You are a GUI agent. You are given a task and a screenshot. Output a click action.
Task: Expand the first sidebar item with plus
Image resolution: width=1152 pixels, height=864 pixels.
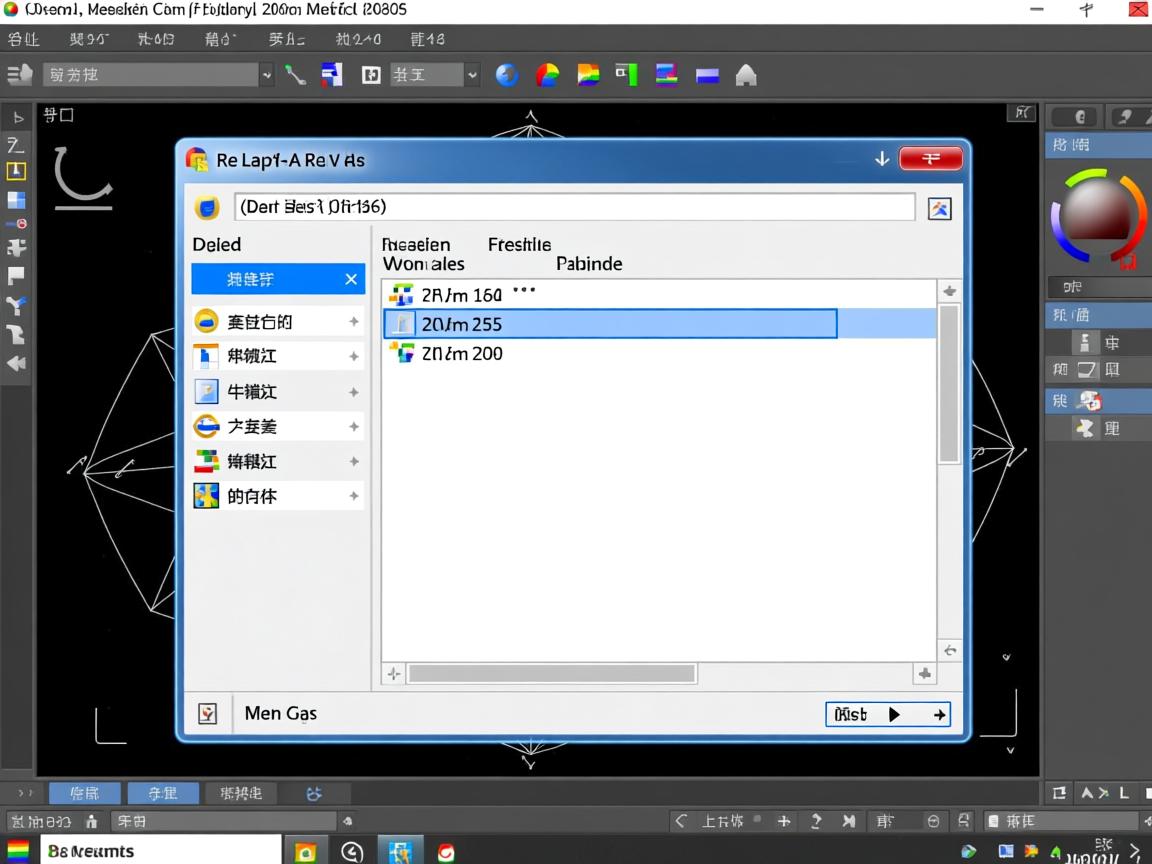pos(353,322)
